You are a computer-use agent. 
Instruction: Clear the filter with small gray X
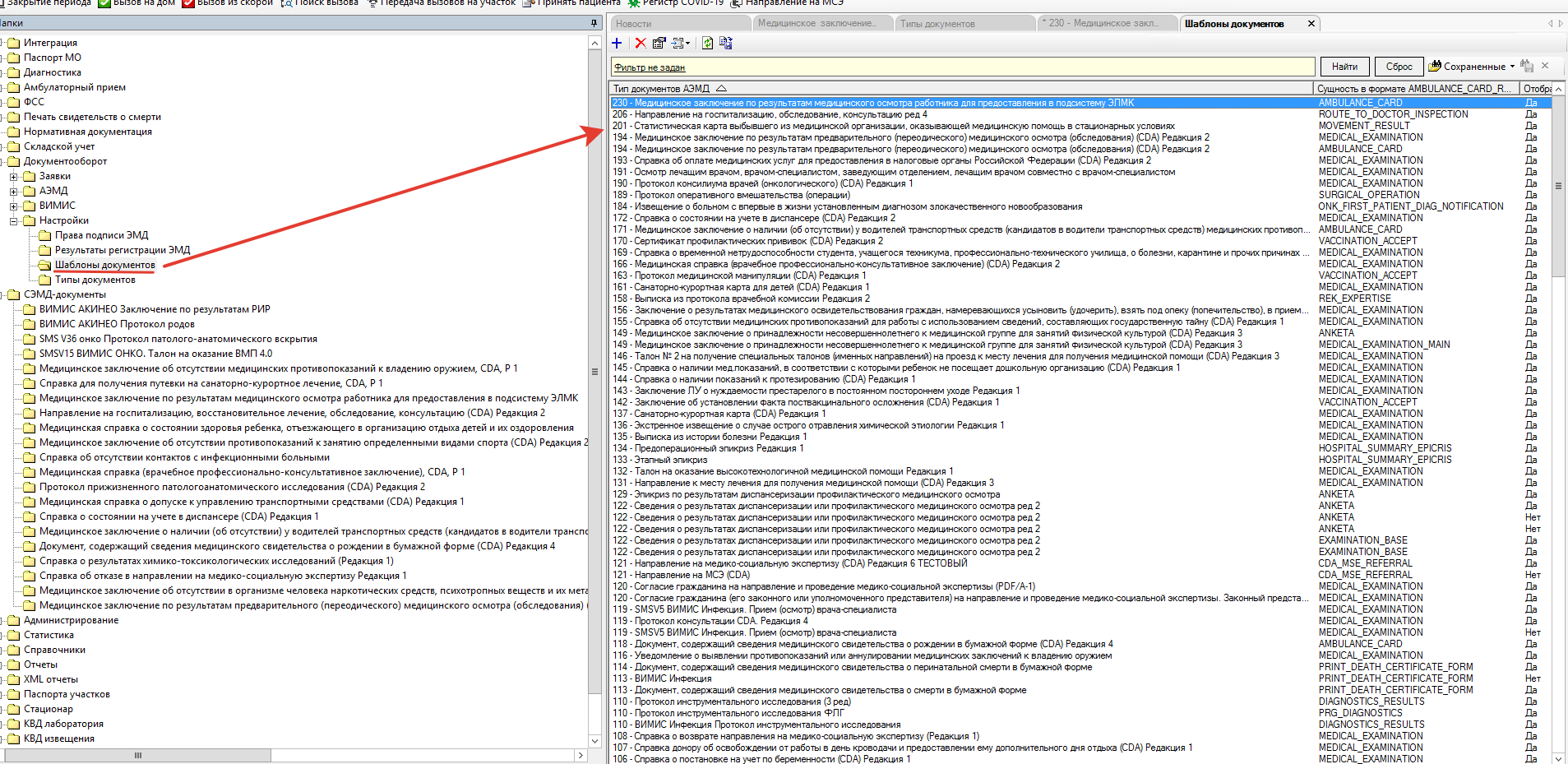point(1545,66)
